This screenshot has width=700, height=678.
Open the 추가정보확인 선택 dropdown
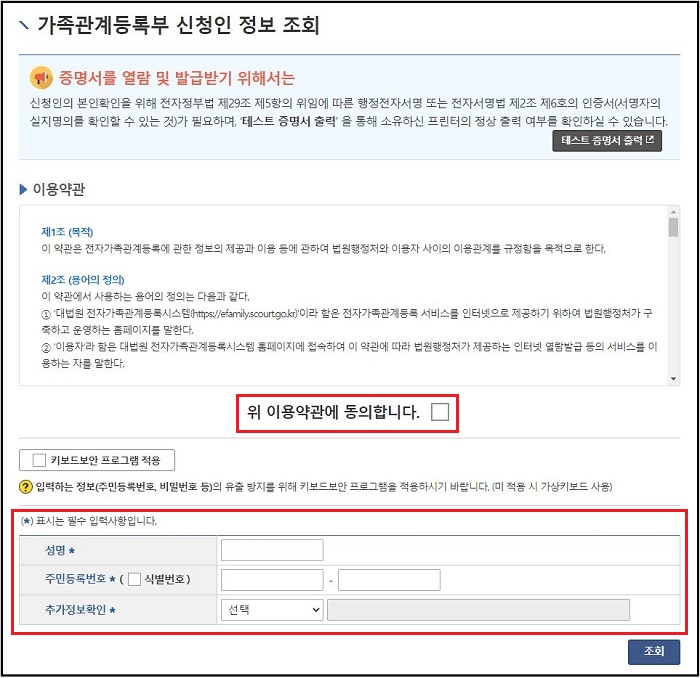click(x=272, y=609)
